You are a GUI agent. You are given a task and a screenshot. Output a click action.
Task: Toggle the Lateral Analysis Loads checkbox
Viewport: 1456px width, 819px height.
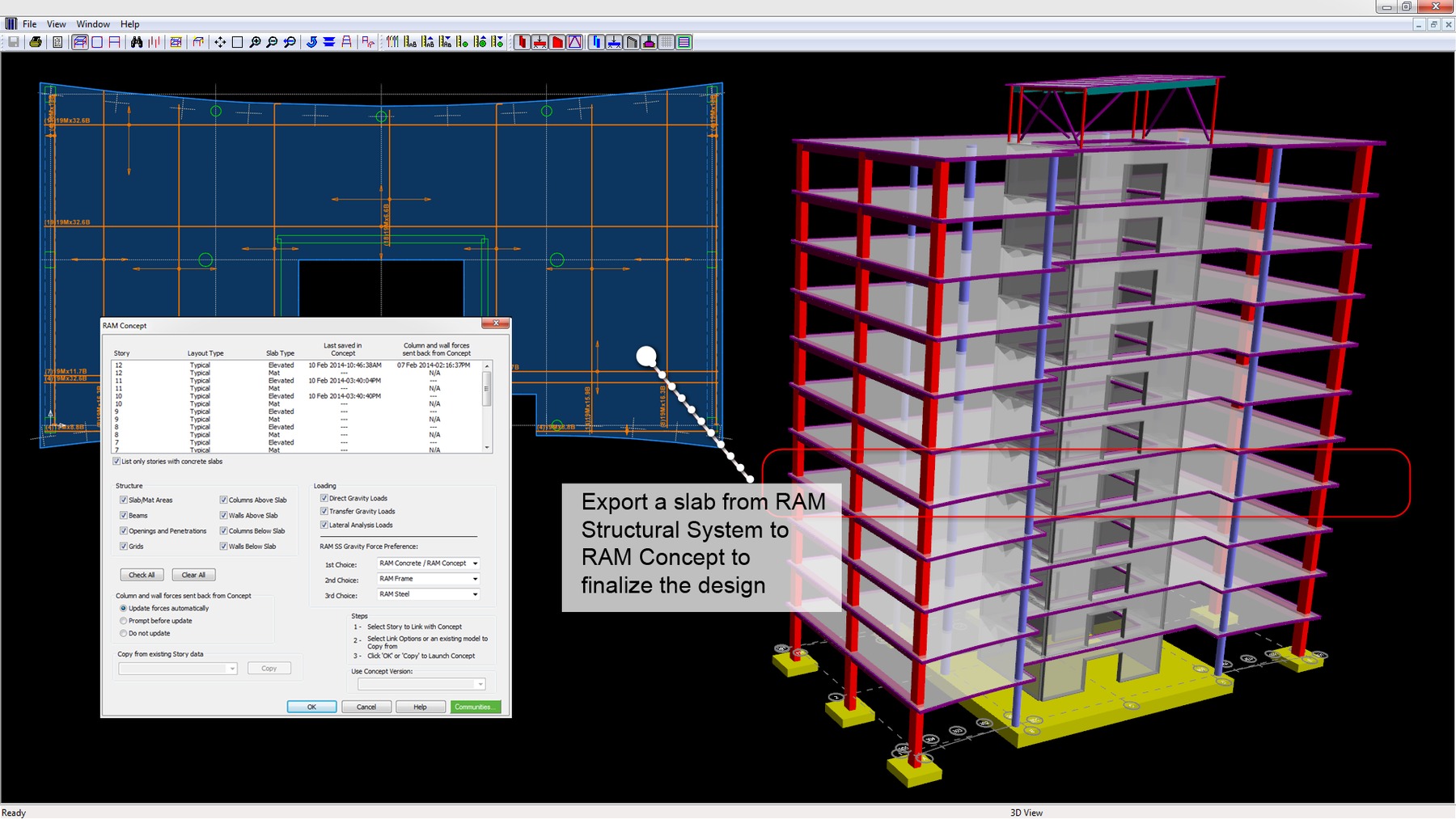324,525
